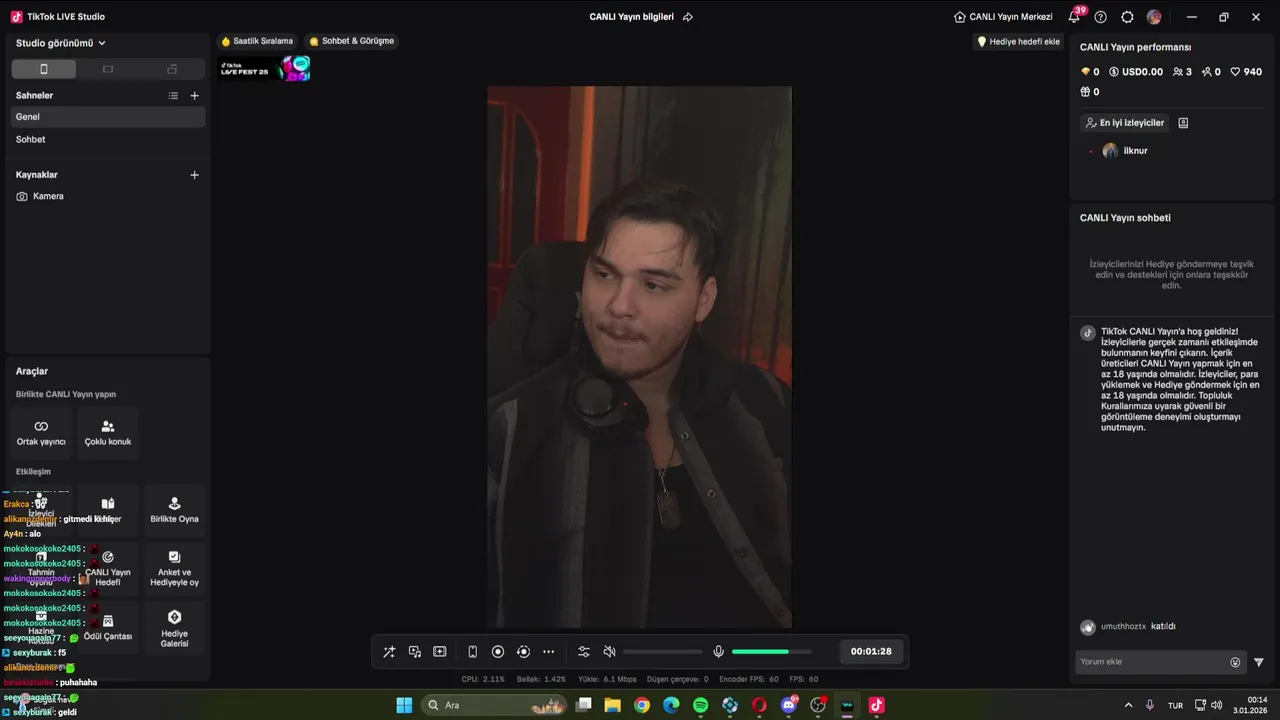Screen dimensions: 1280x720
Task: Open the profile avatar in title bar
Action: pos(1154,17)
